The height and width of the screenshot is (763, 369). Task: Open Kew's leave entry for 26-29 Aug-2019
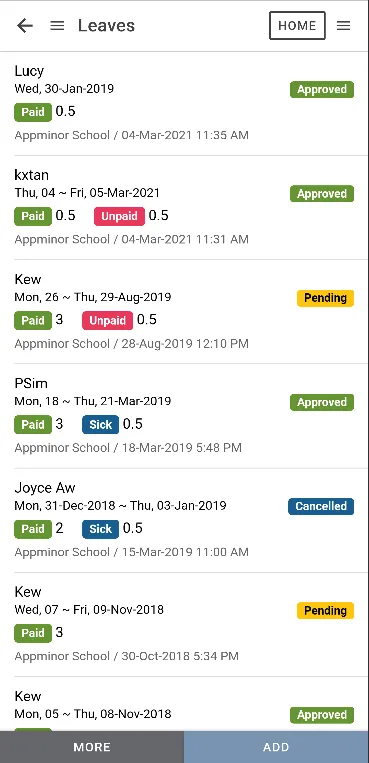tap(184, 312)
